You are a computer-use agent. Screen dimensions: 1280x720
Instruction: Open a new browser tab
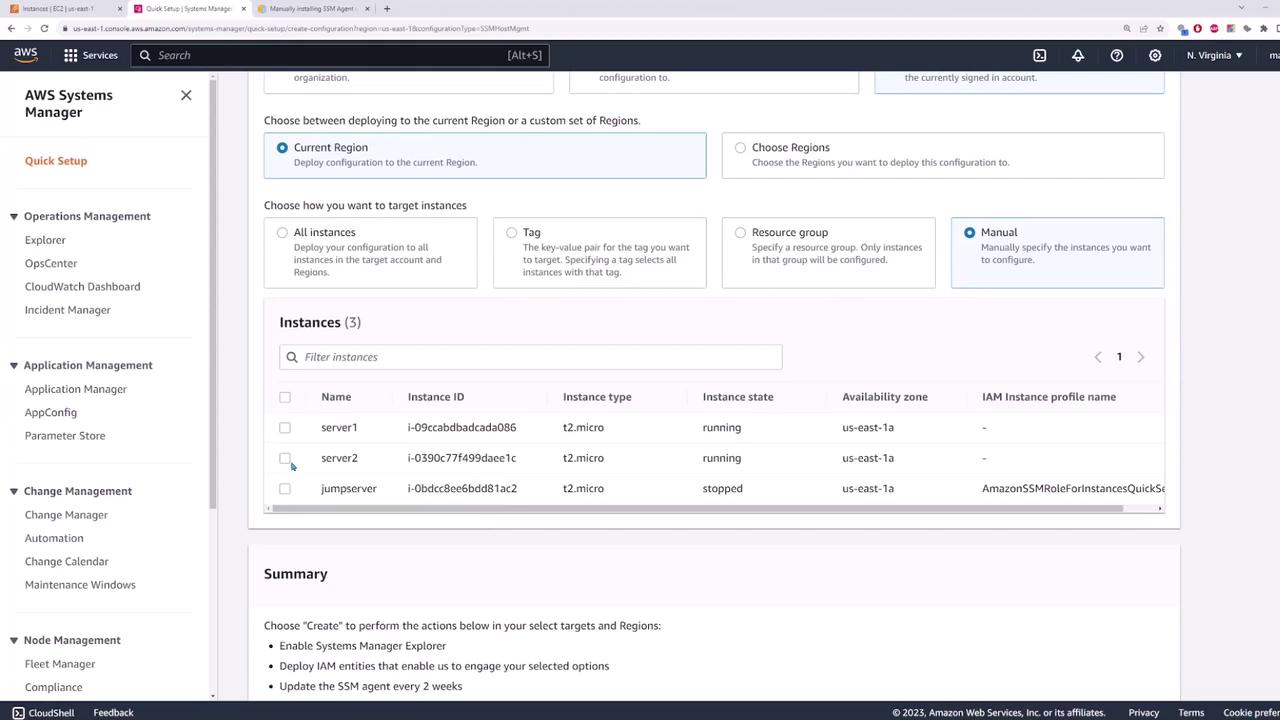pos(387,8)
